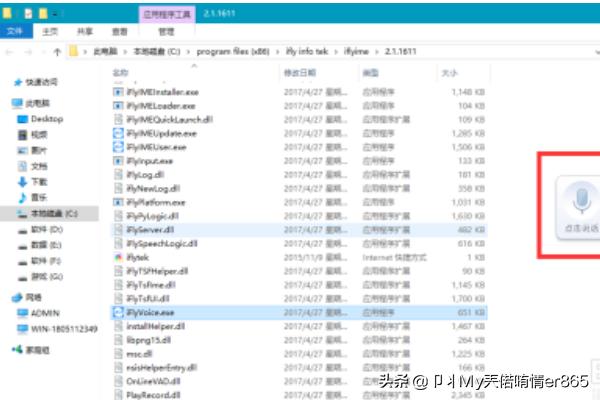Viewport: 600px width, 400px height.
Task: Select the iFlyInput.exe file icon
Action: point(118,161)
